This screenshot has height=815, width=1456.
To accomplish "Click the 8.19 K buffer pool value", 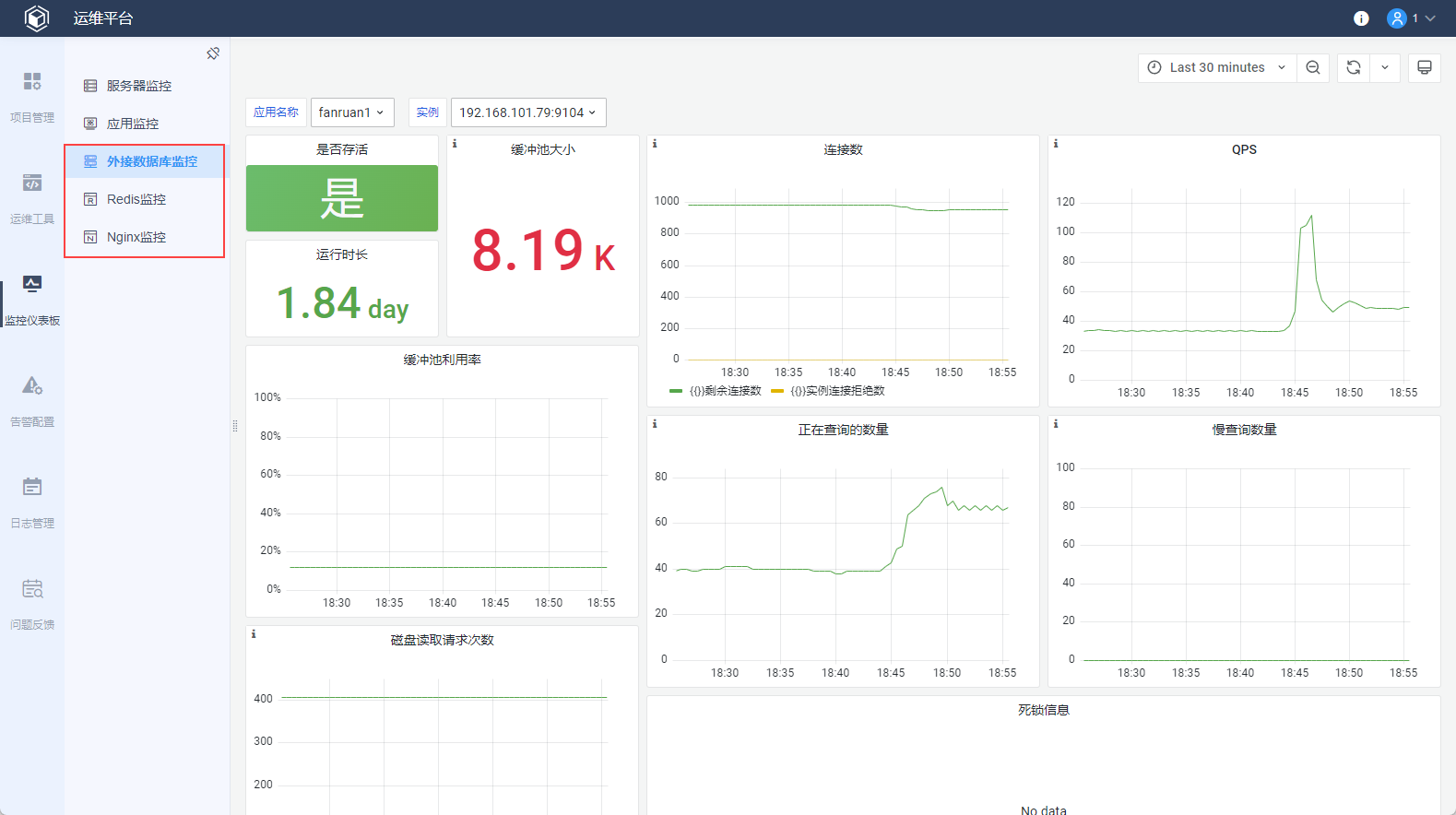I will tap(543, 251).
